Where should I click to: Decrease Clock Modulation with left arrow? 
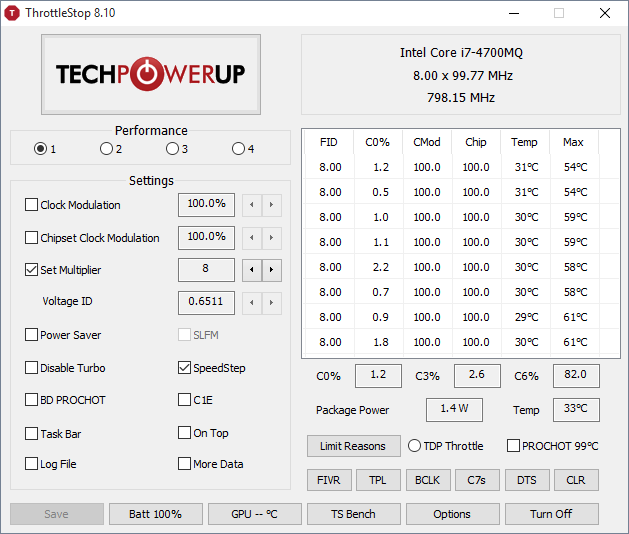[252, 205]
